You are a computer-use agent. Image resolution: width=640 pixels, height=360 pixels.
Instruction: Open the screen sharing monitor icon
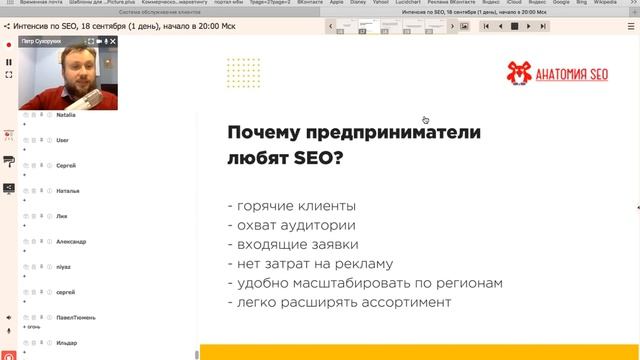point(9,188)
